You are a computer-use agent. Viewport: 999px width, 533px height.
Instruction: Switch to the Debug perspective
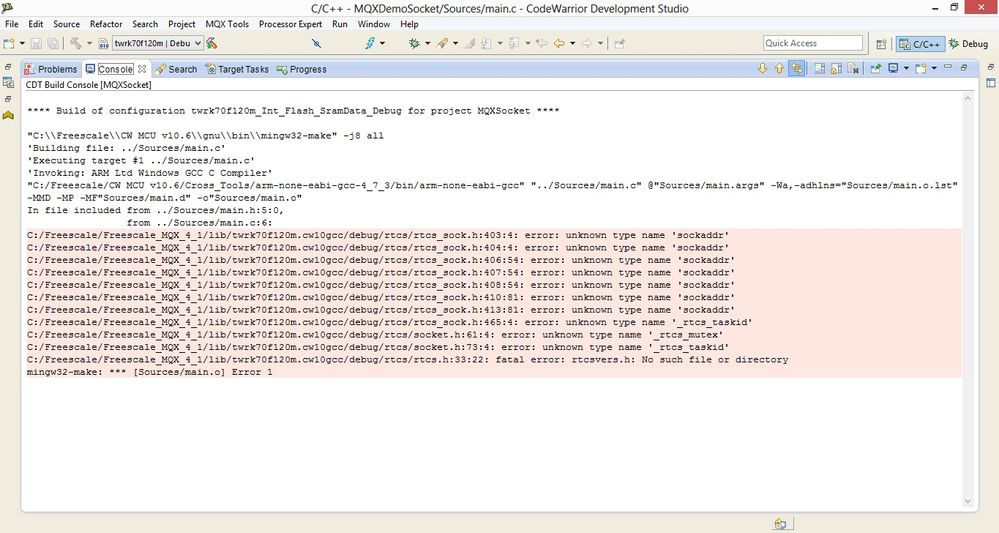click(x=968, y=44)
